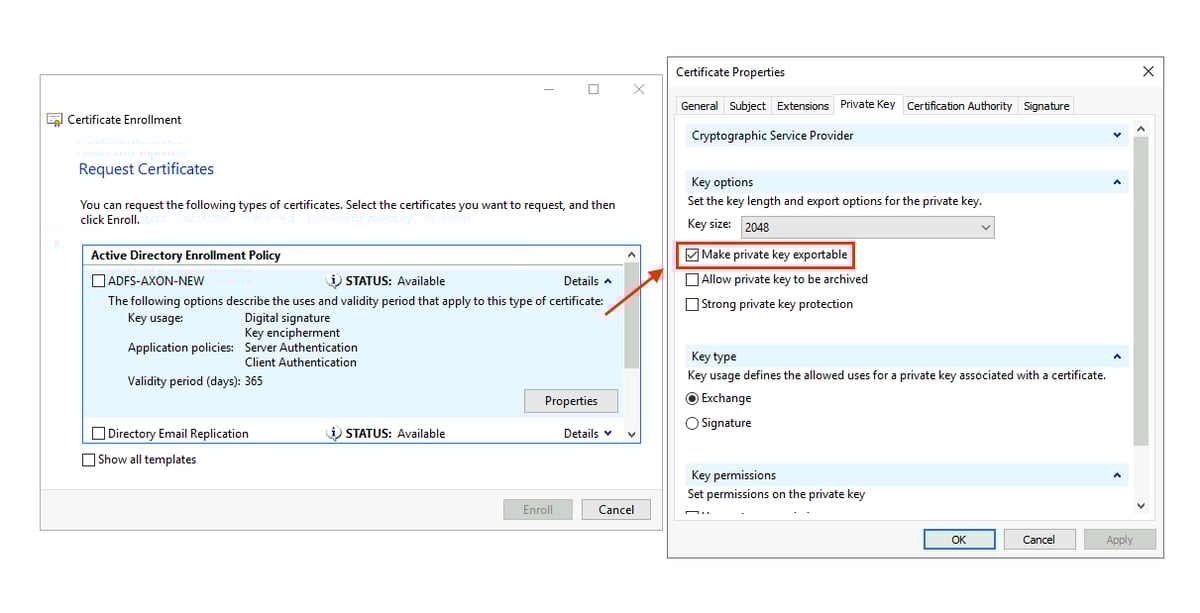Collapse the Key permissions section
Viewport: 1200px width, 613px height.
pos(1117,475)
